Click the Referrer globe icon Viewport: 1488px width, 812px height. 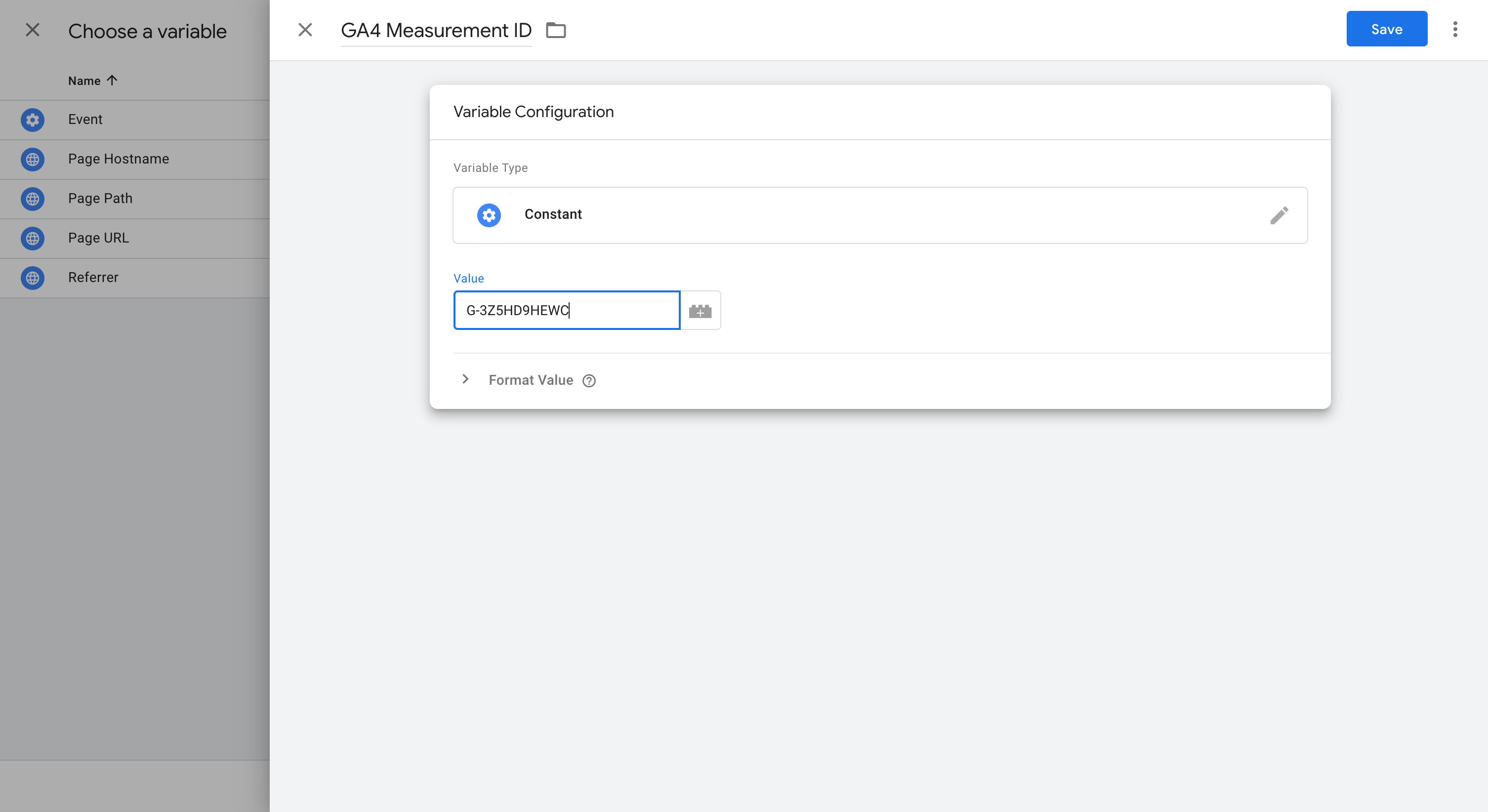[32, 278]
